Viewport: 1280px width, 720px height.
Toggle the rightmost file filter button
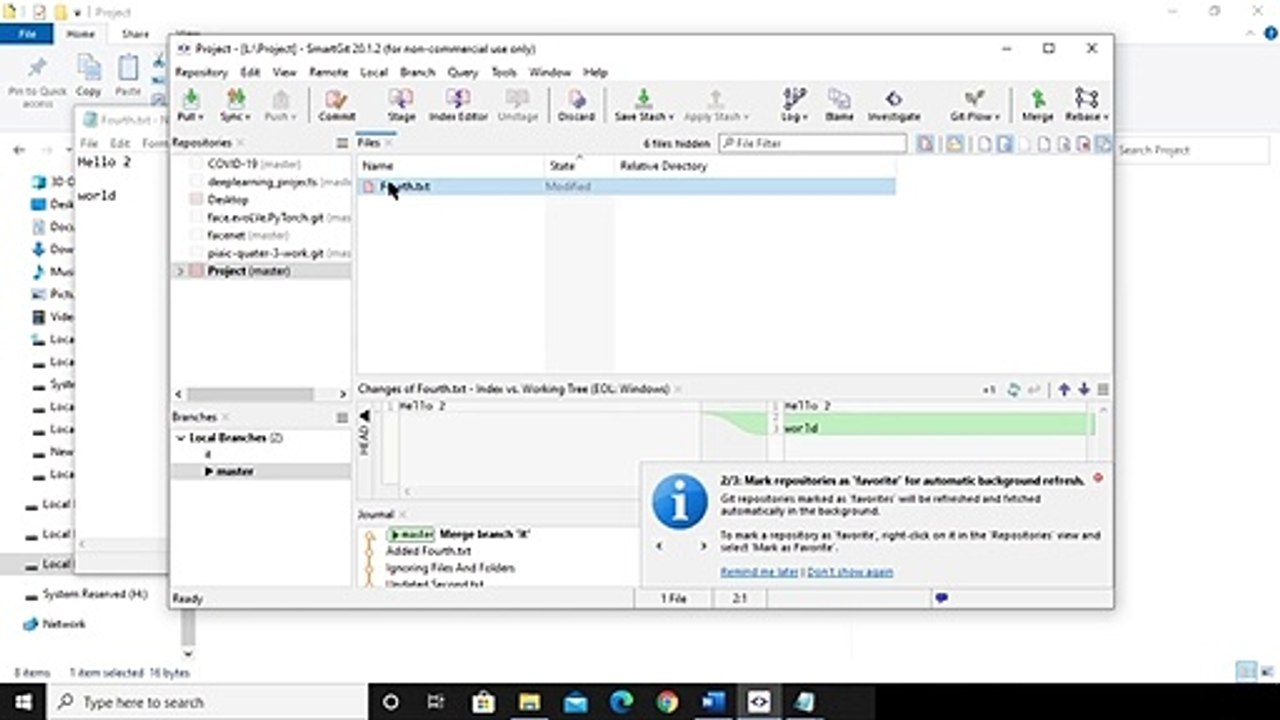click(1103, 144)
